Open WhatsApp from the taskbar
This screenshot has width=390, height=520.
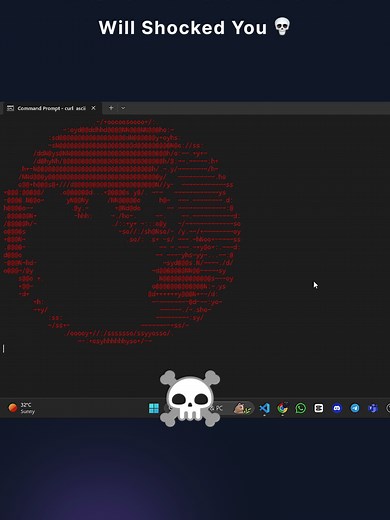301,408
